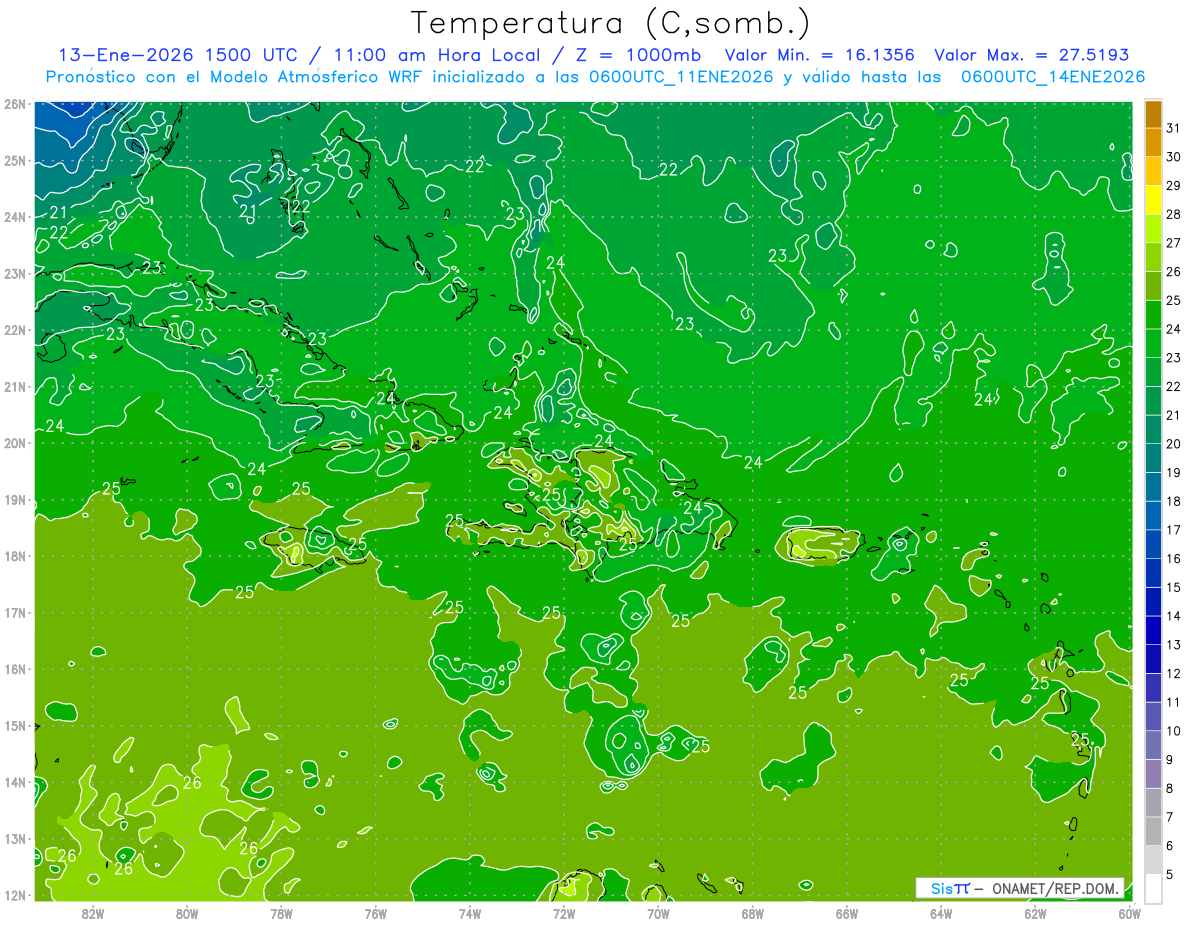Screen dimensions: 1200x927
Task: Click the 17N latitude axis label
Action: click(14, 613)
